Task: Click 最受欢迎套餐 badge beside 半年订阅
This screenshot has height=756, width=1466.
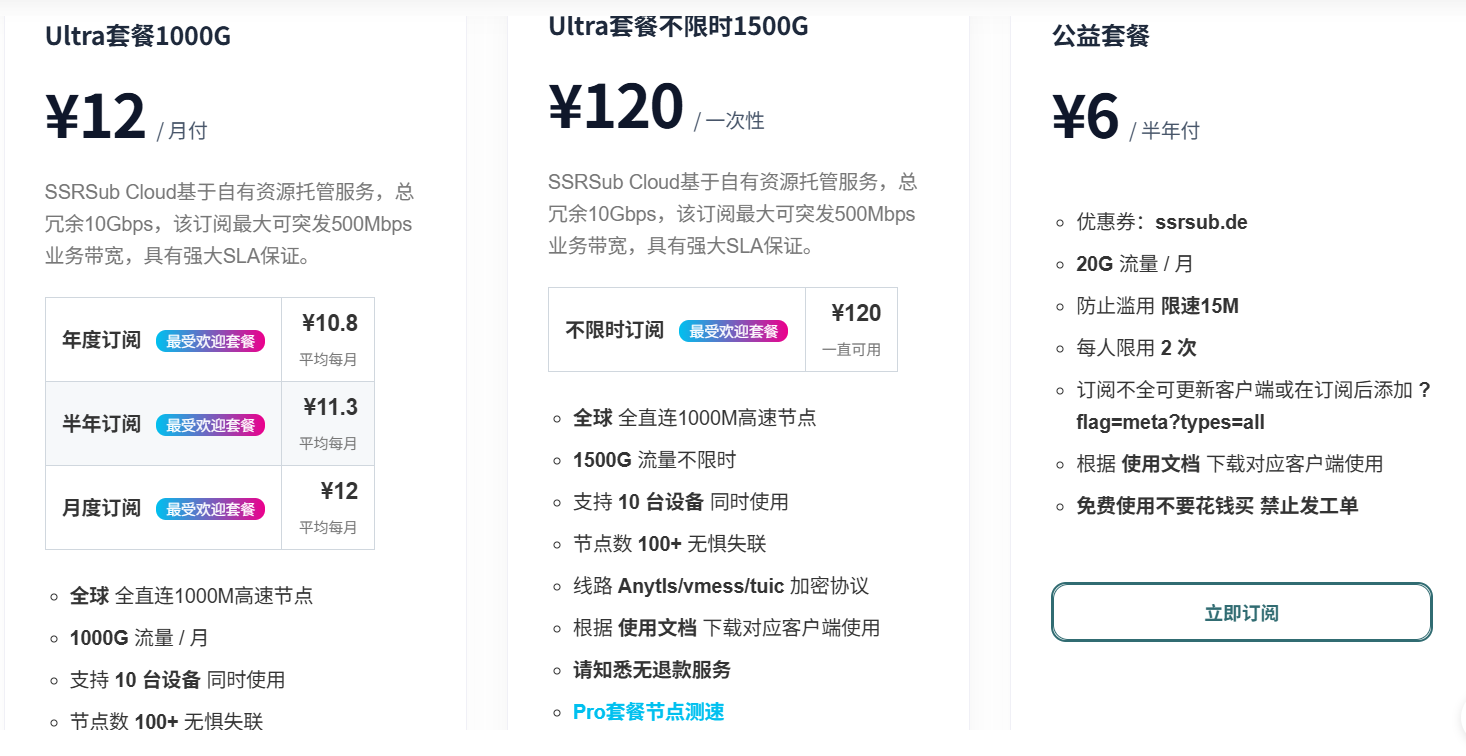Action: pyautogui.click(x=210, y=425)
